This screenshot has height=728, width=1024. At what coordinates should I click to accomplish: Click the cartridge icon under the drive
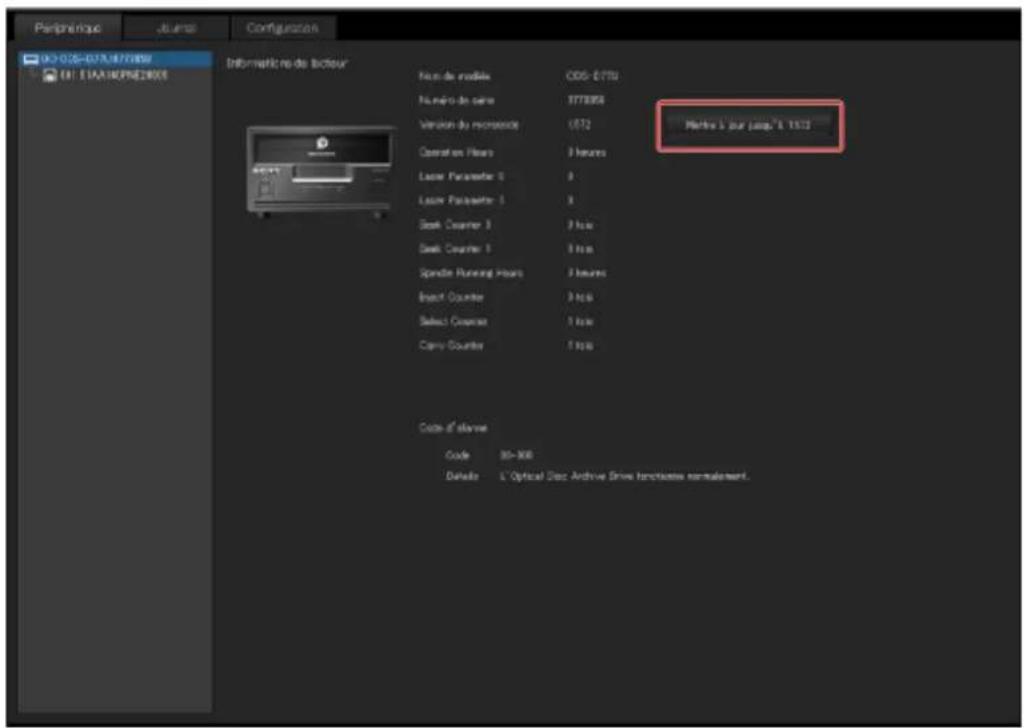(49, 76)
